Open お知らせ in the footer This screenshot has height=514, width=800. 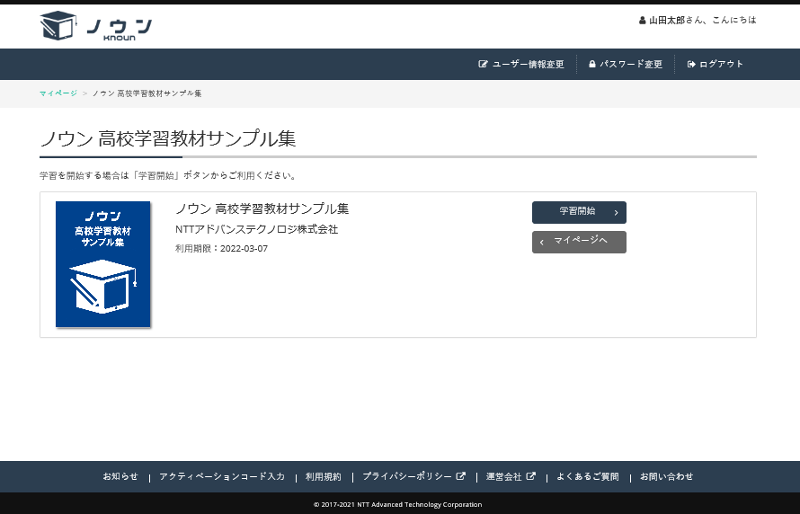tap(120, 476)
